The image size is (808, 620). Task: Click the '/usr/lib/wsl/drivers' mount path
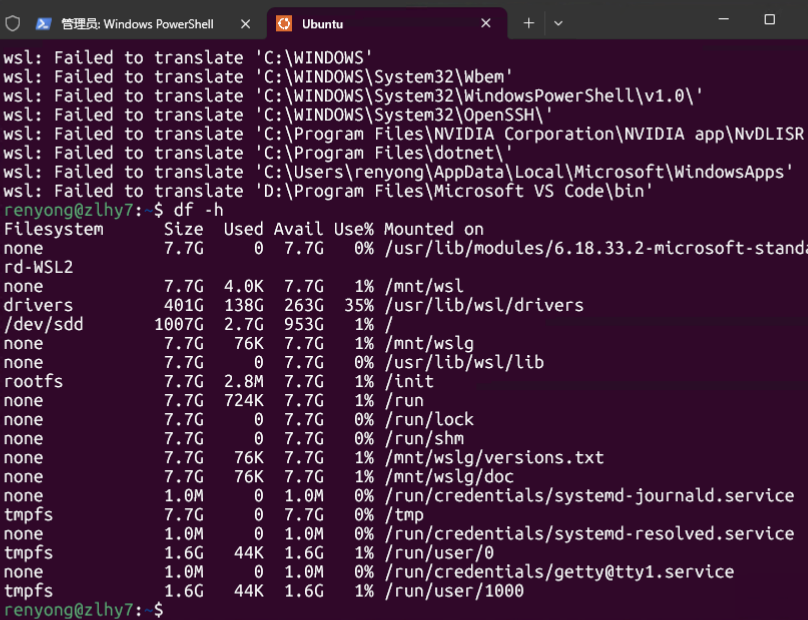[x=484, y=306]
